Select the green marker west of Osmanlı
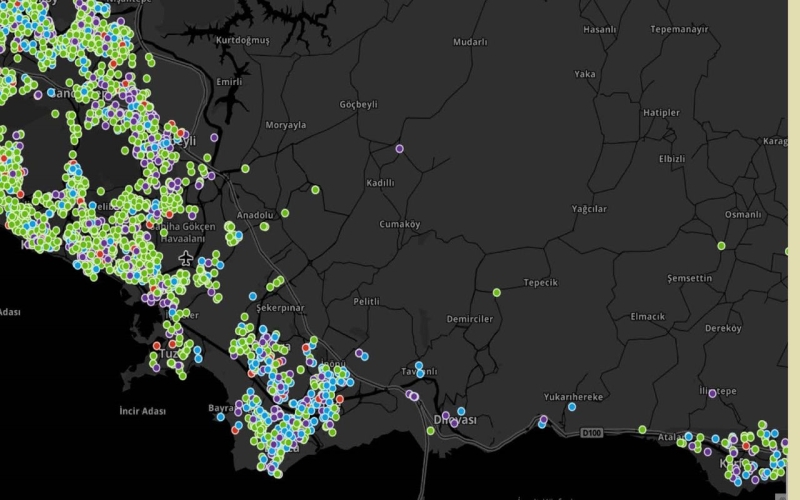 721,245
